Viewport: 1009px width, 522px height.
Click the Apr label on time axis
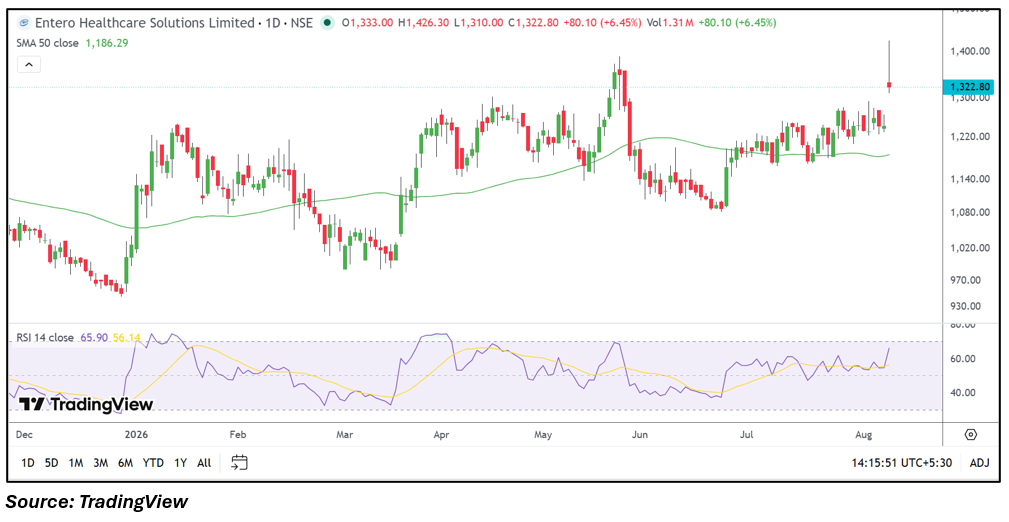(x=441, y=434)
